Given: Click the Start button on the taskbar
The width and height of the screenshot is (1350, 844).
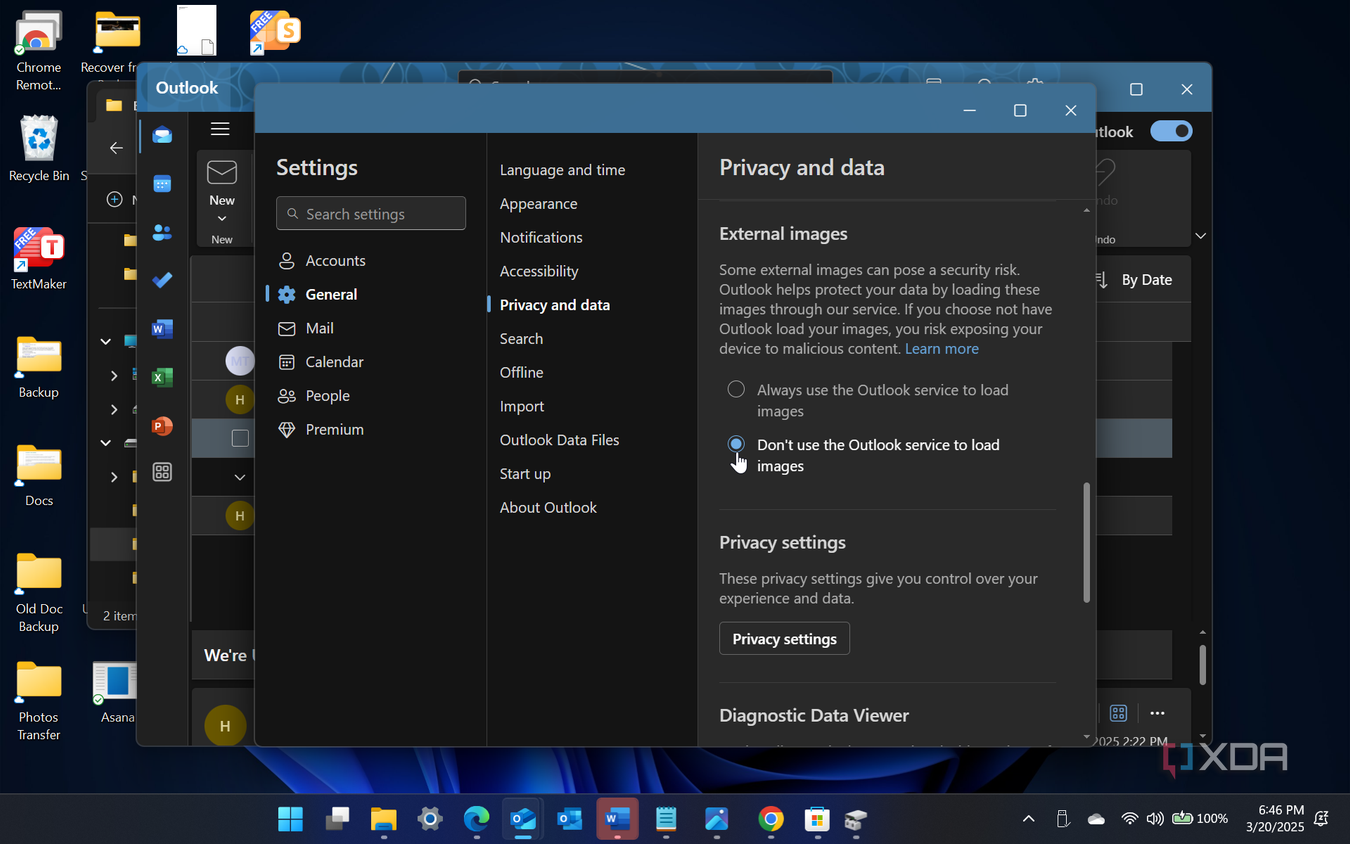Looking at the screenshot, I should tap(290, 820).
